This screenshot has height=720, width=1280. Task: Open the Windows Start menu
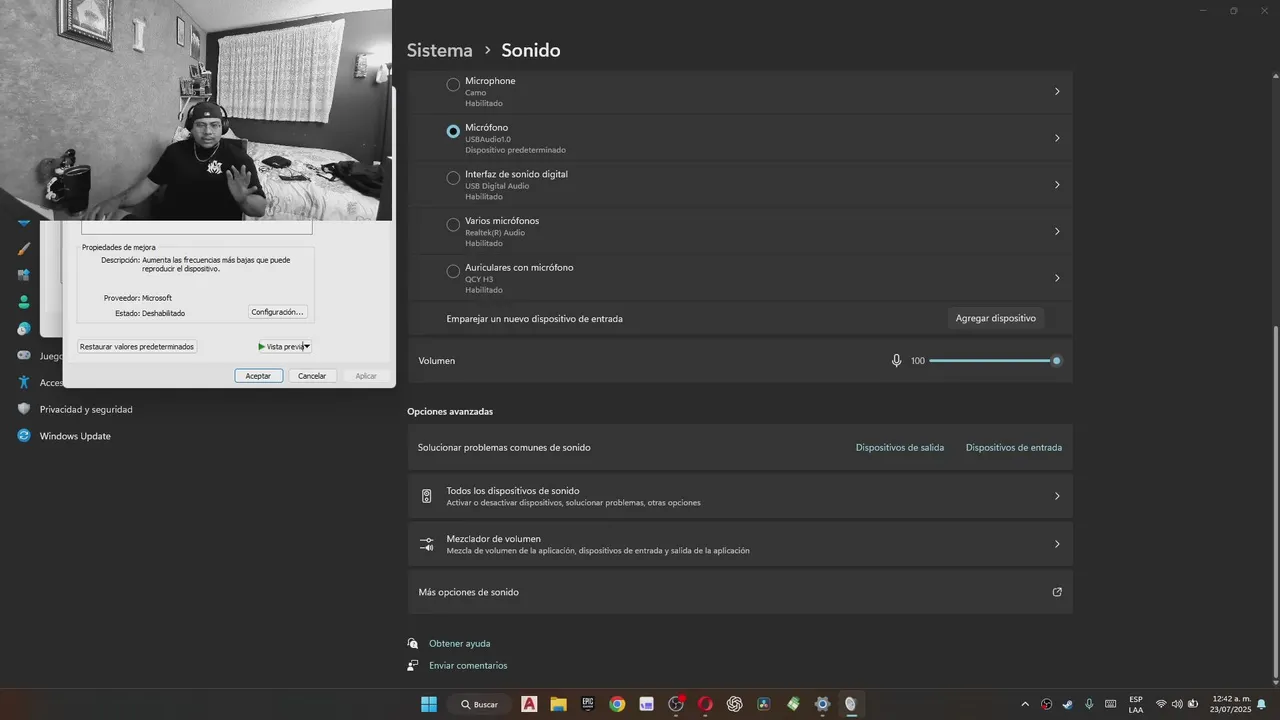[429, 704]
